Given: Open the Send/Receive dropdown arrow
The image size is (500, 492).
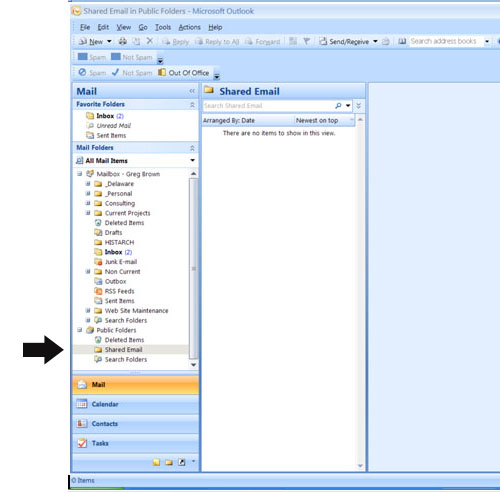Looking at the screenshot, I should 375,41.
